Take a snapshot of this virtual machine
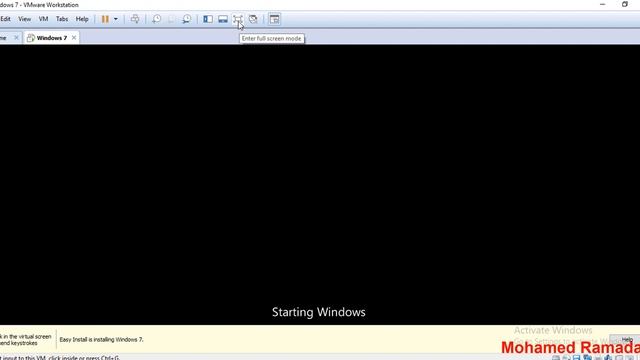640x360 pixels. [x=156, y=19]
